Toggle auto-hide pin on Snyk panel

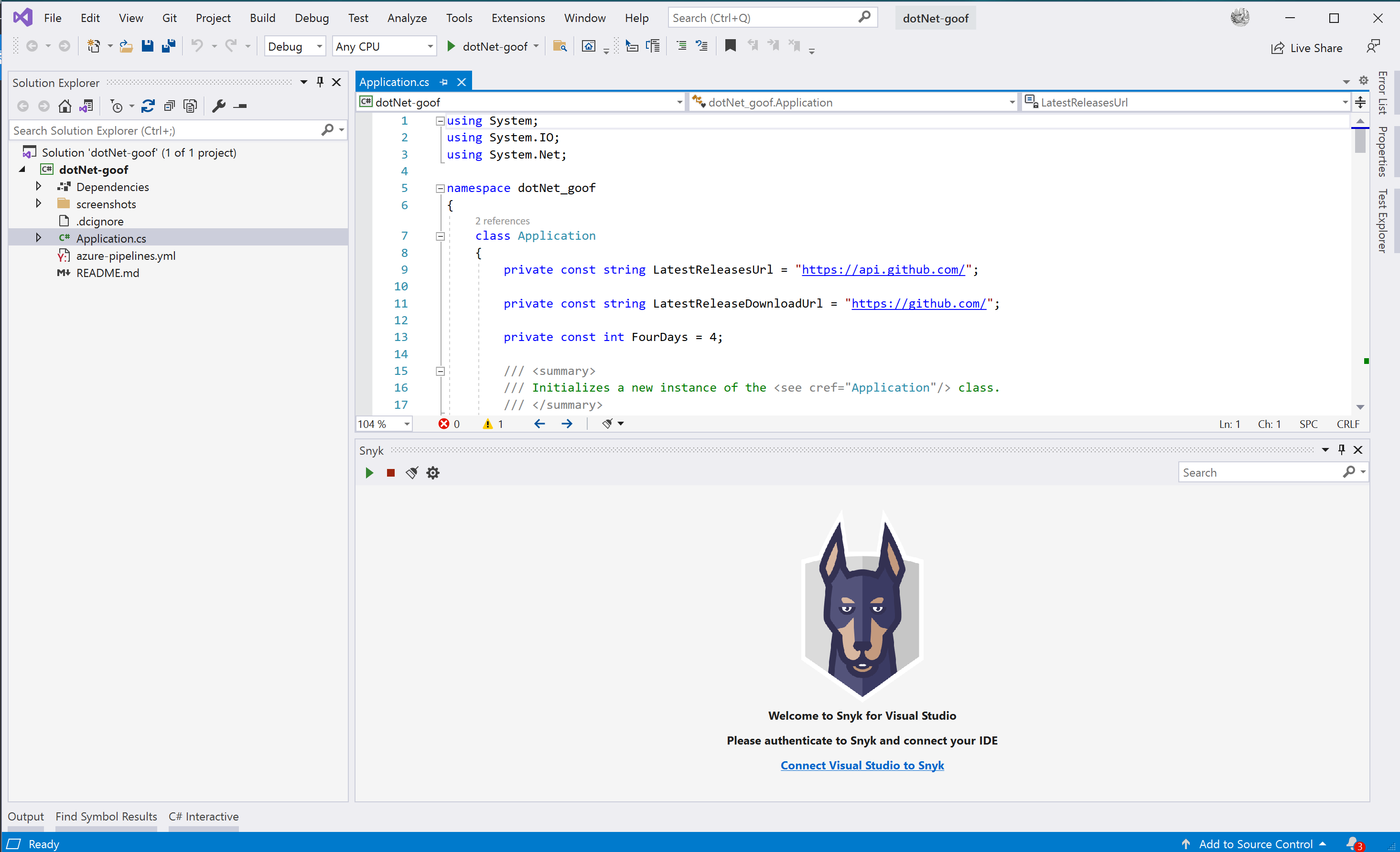pyautogui.click(x=1342, y=449)
